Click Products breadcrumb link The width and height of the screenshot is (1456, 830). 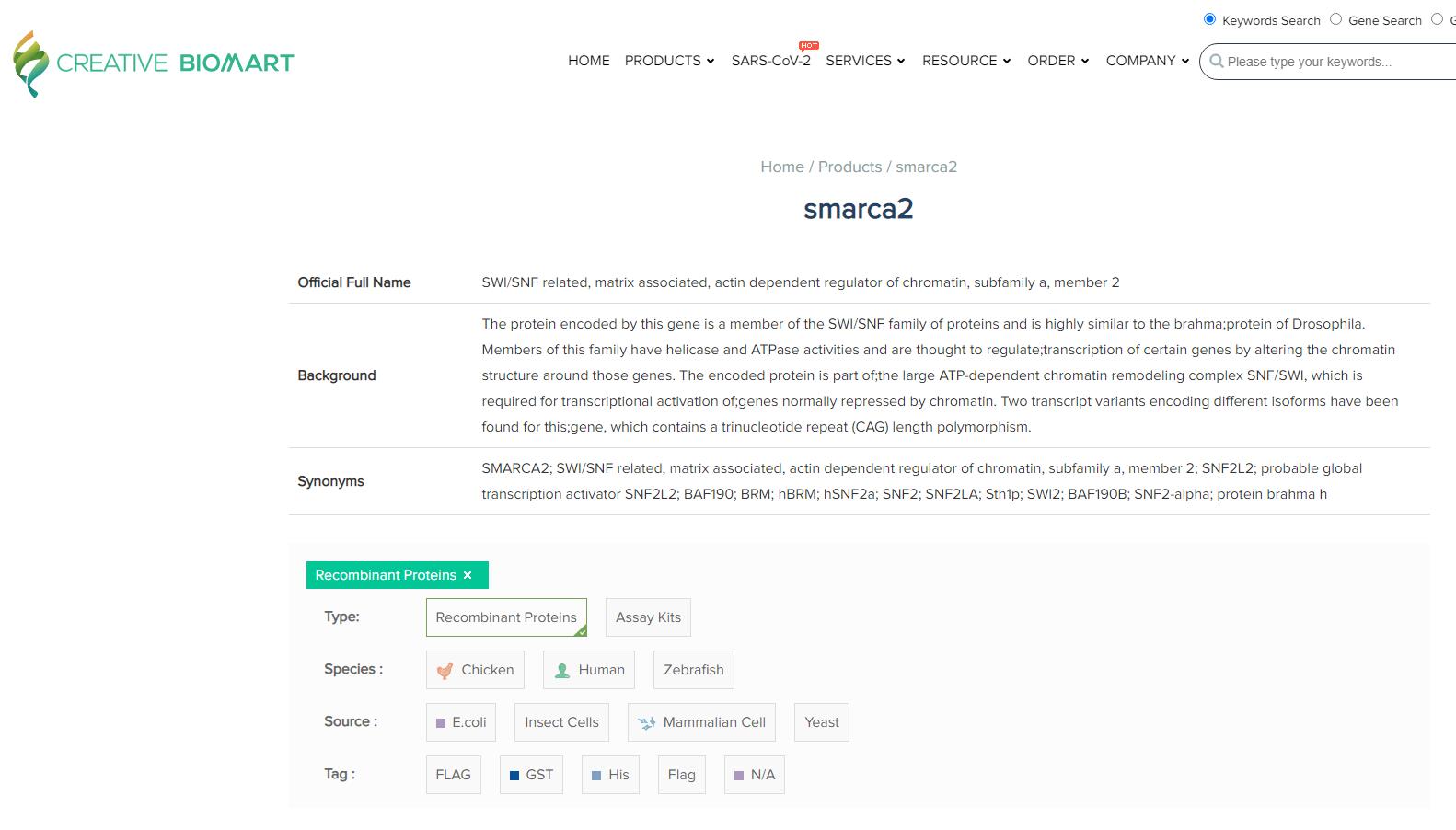coord(849,167)
